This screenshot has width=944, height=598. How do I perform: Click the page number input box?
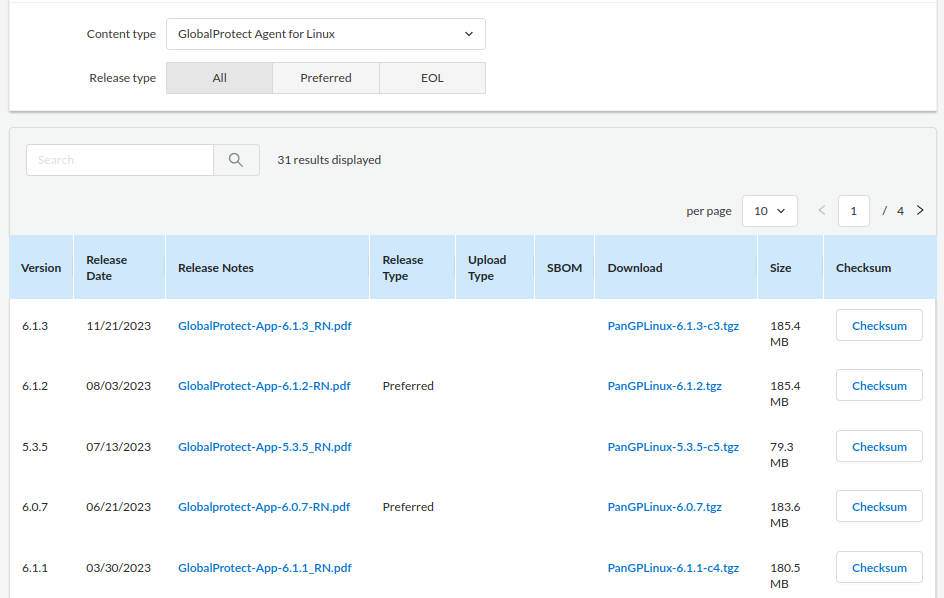click(853, 211)
